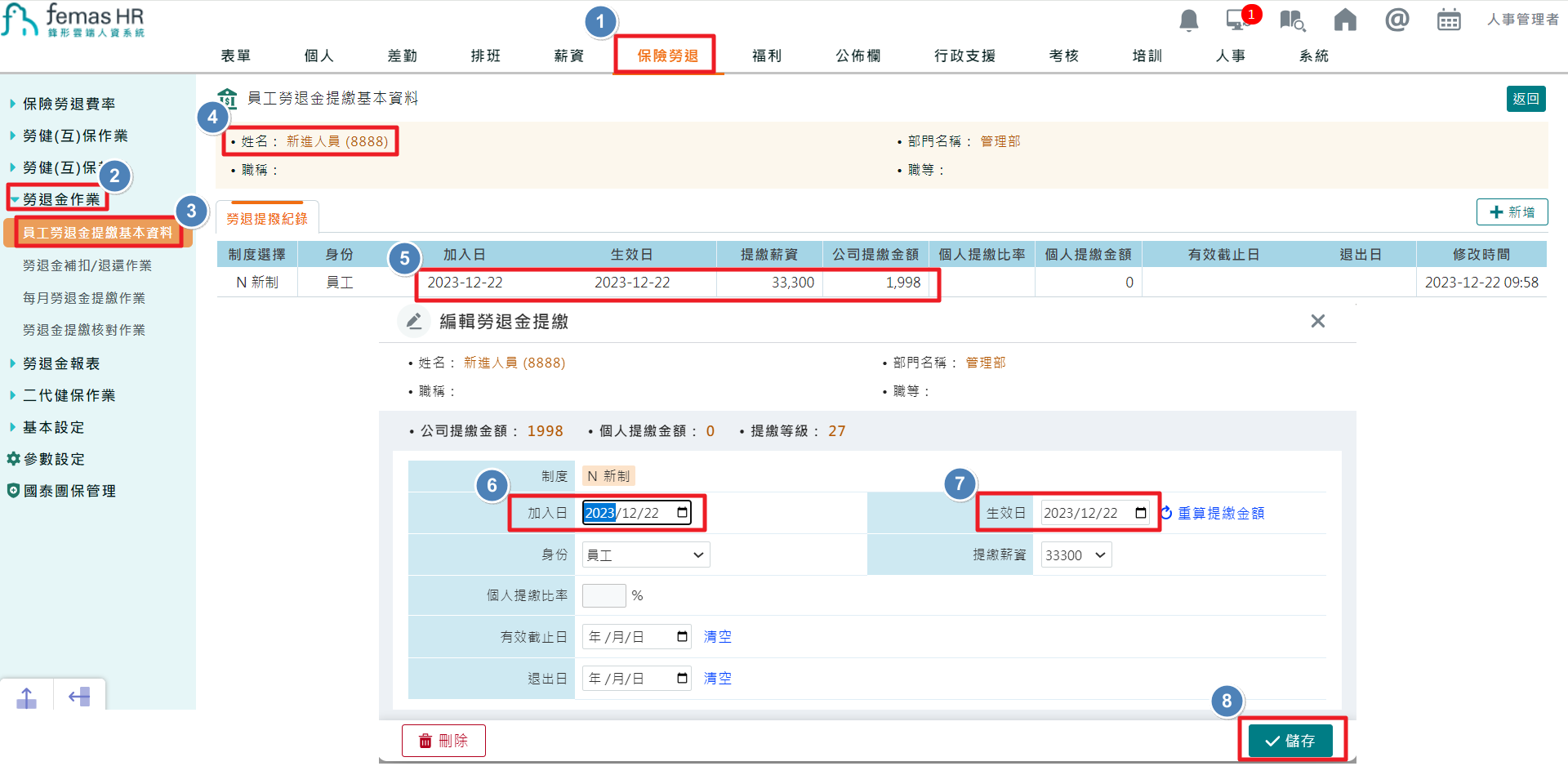
Task: Click the home icon in the header
Action: coord(1344,20)
